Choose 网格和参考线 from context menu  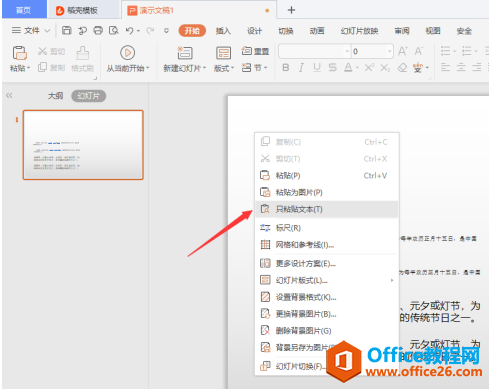coord(327,245)
